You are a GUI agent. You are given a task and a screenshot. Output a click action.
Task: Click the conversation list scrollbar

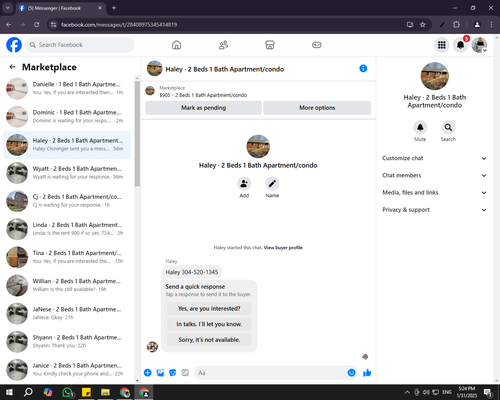137,133
